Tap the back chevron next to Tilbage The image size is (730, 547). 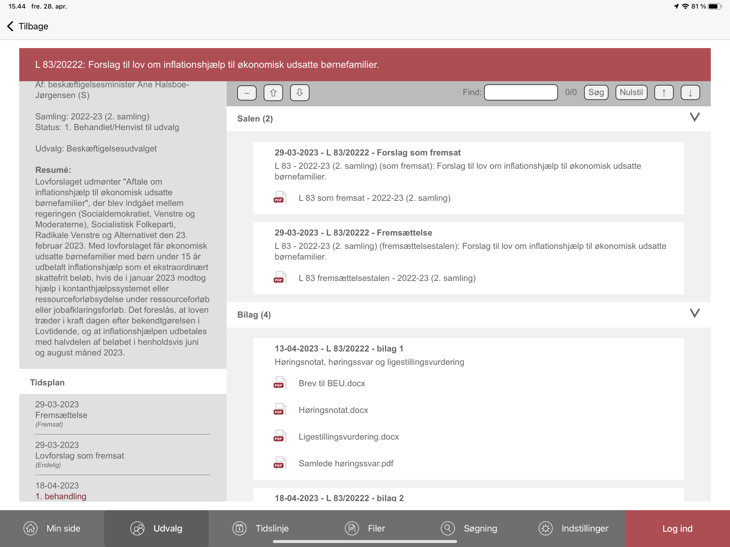11,26
